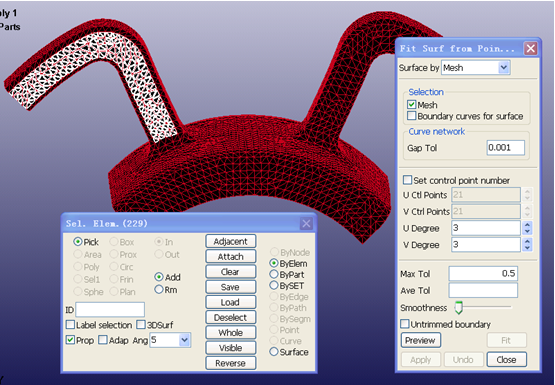Close the Fit Surf from Point dialog
Image resolution: width=555 pixels, height=385 pixels.
click(x=531, y=48)
